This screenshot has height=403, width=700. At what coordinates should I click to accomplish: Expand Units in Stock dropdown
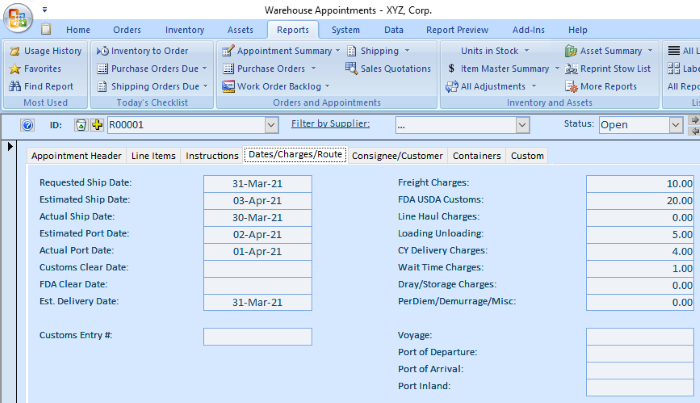[x=527, y=50]
